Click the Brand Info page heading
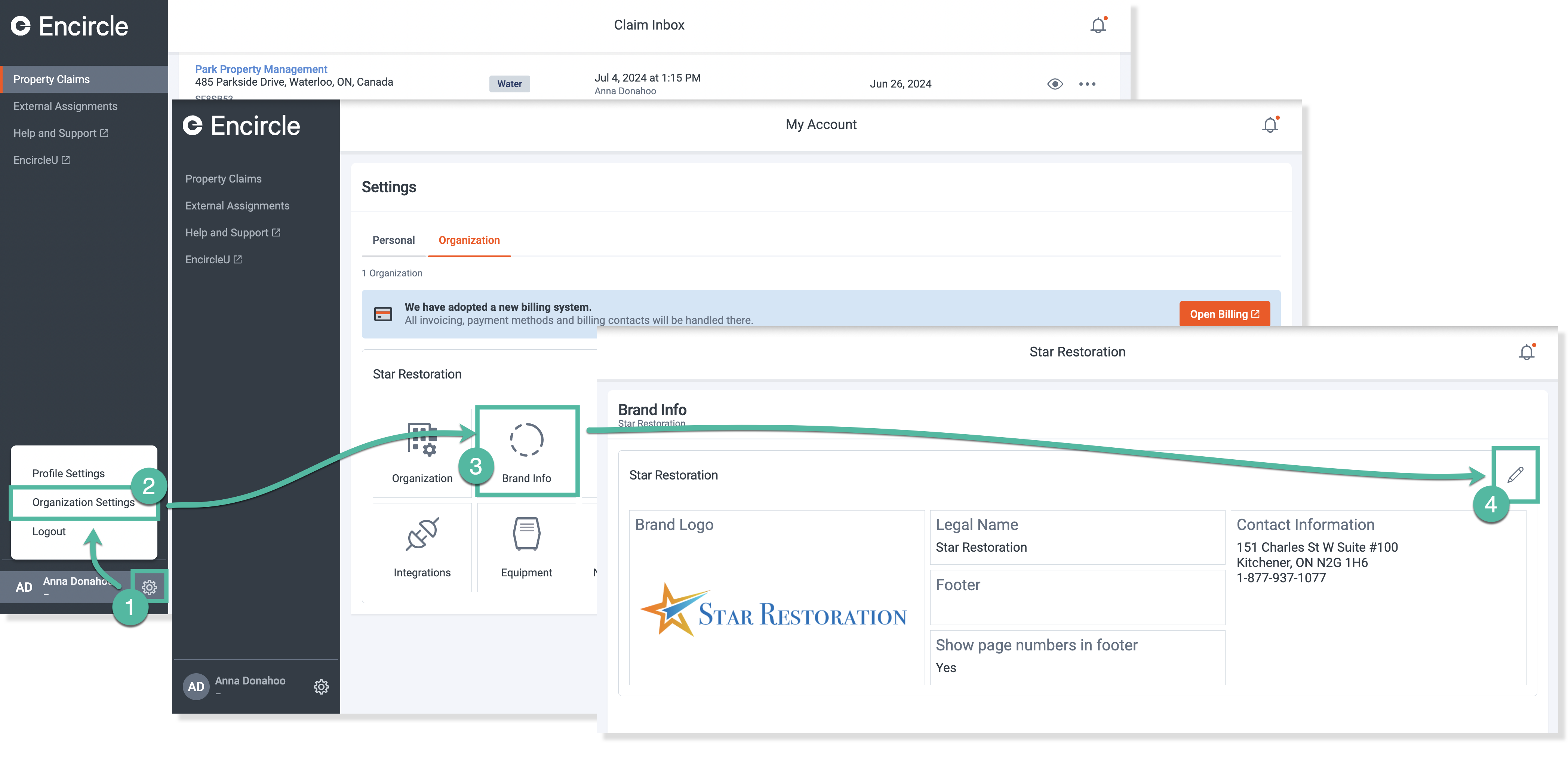 point(652,410)
